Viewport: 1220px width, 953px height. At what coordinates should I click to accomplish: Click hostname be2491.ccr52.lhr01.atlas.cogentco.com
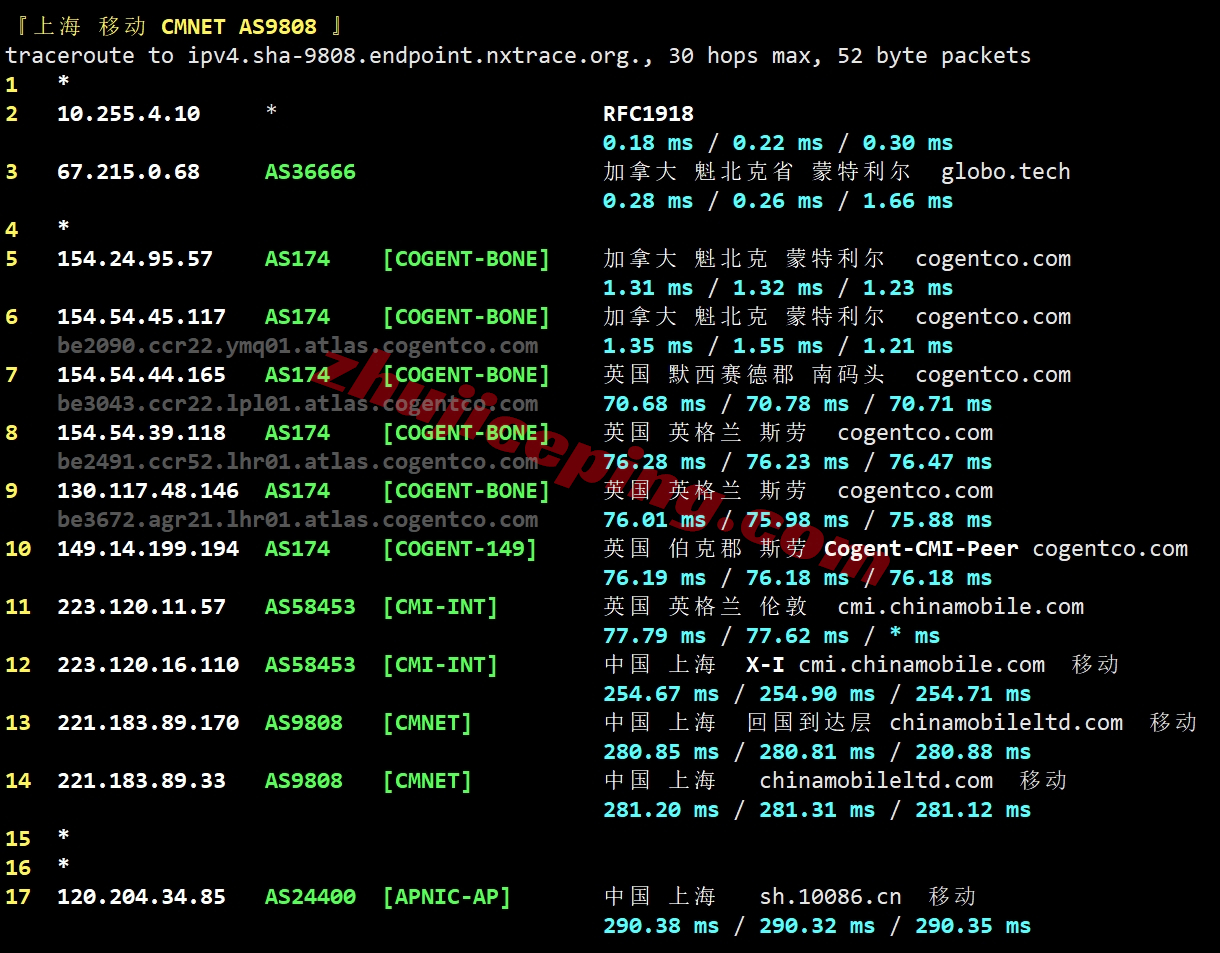click(297, 462)
